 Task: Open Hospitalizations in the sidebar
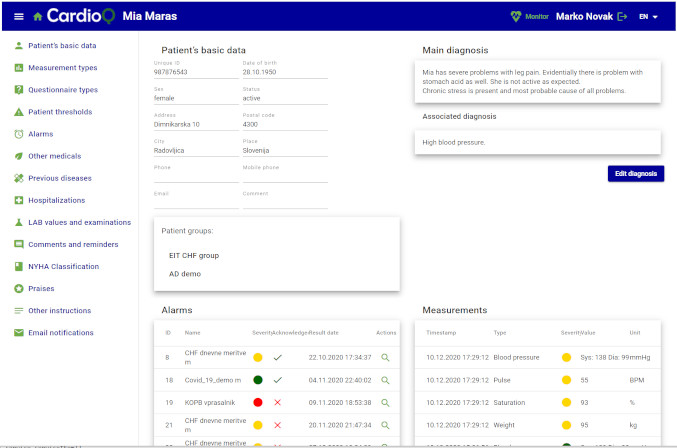click(x=57, y=200)
